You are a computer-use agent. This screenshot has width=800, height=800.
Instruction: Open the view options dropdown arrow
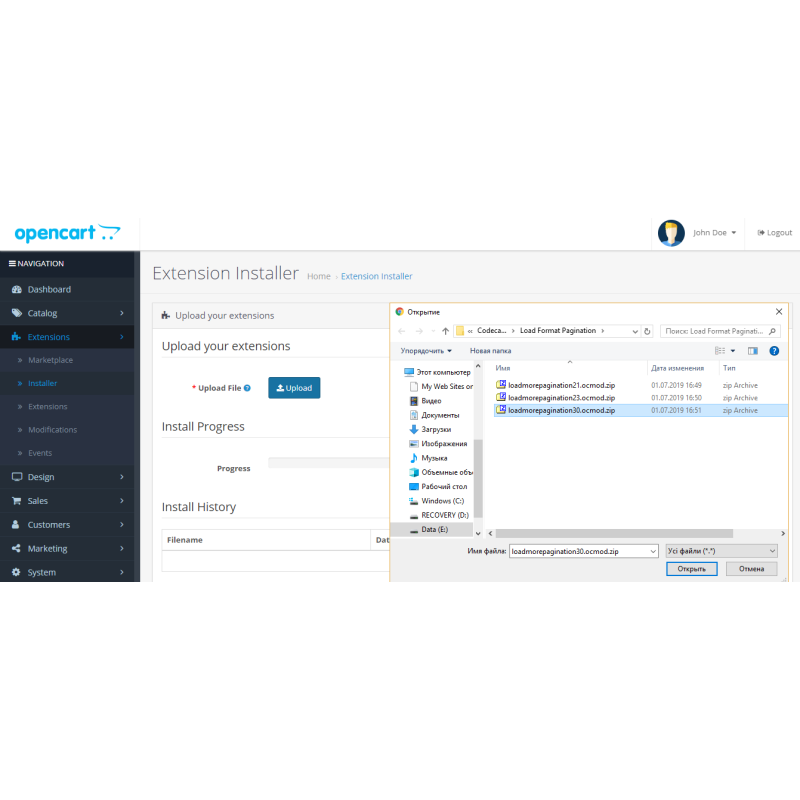tap(733, 351)
